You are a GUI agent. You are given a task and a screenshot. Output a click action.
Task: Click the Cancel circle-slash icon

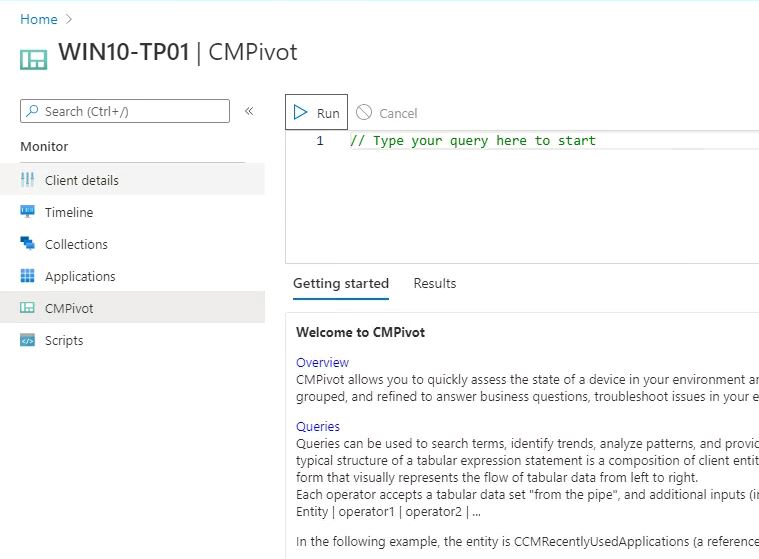click(x=364, y=113)
